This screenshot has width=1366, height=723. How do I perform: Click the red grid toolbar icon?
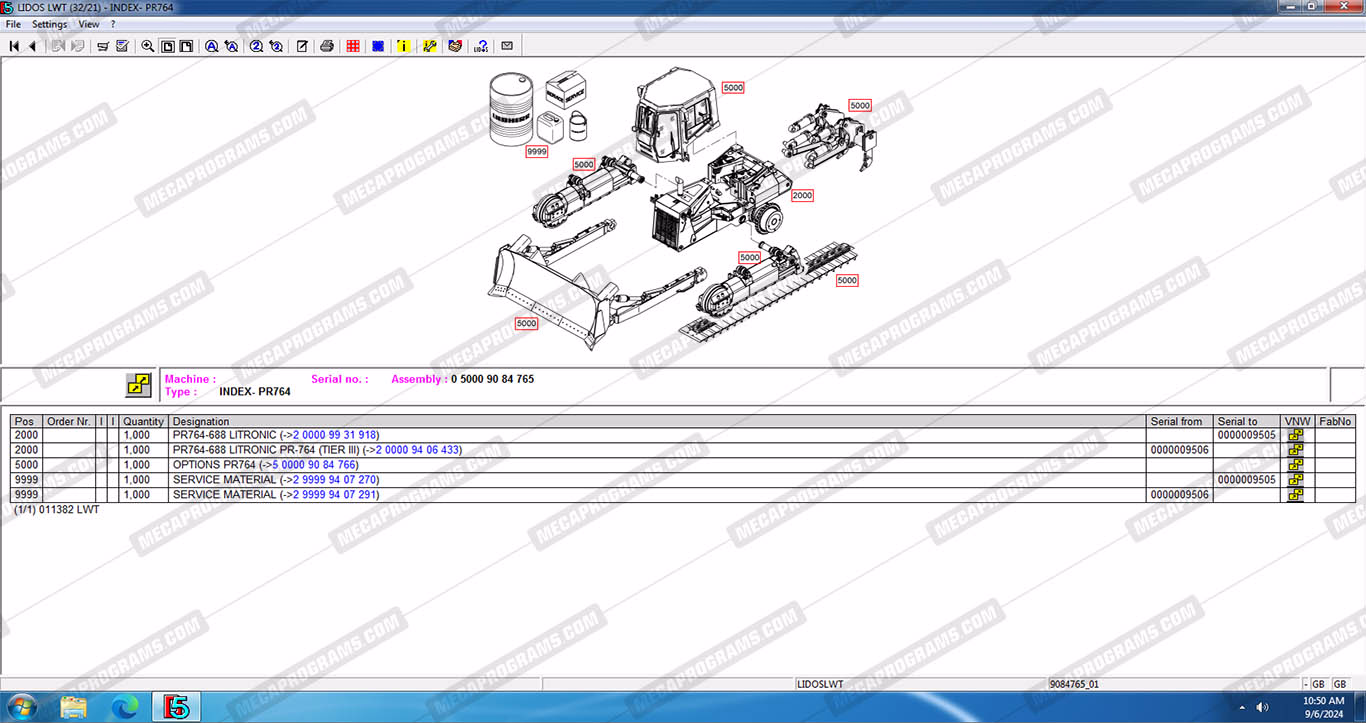353,46
